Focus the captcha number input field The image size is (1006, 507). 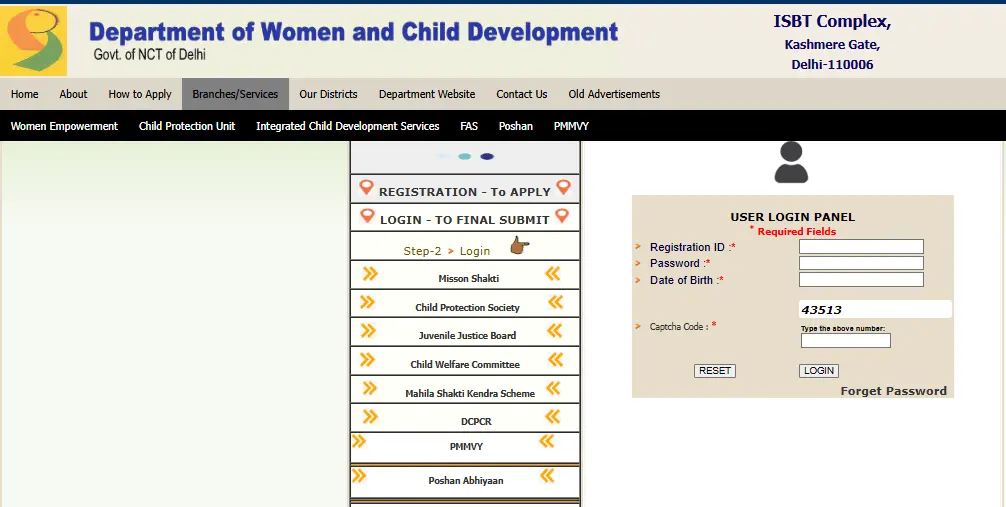[x=846, y=341]
